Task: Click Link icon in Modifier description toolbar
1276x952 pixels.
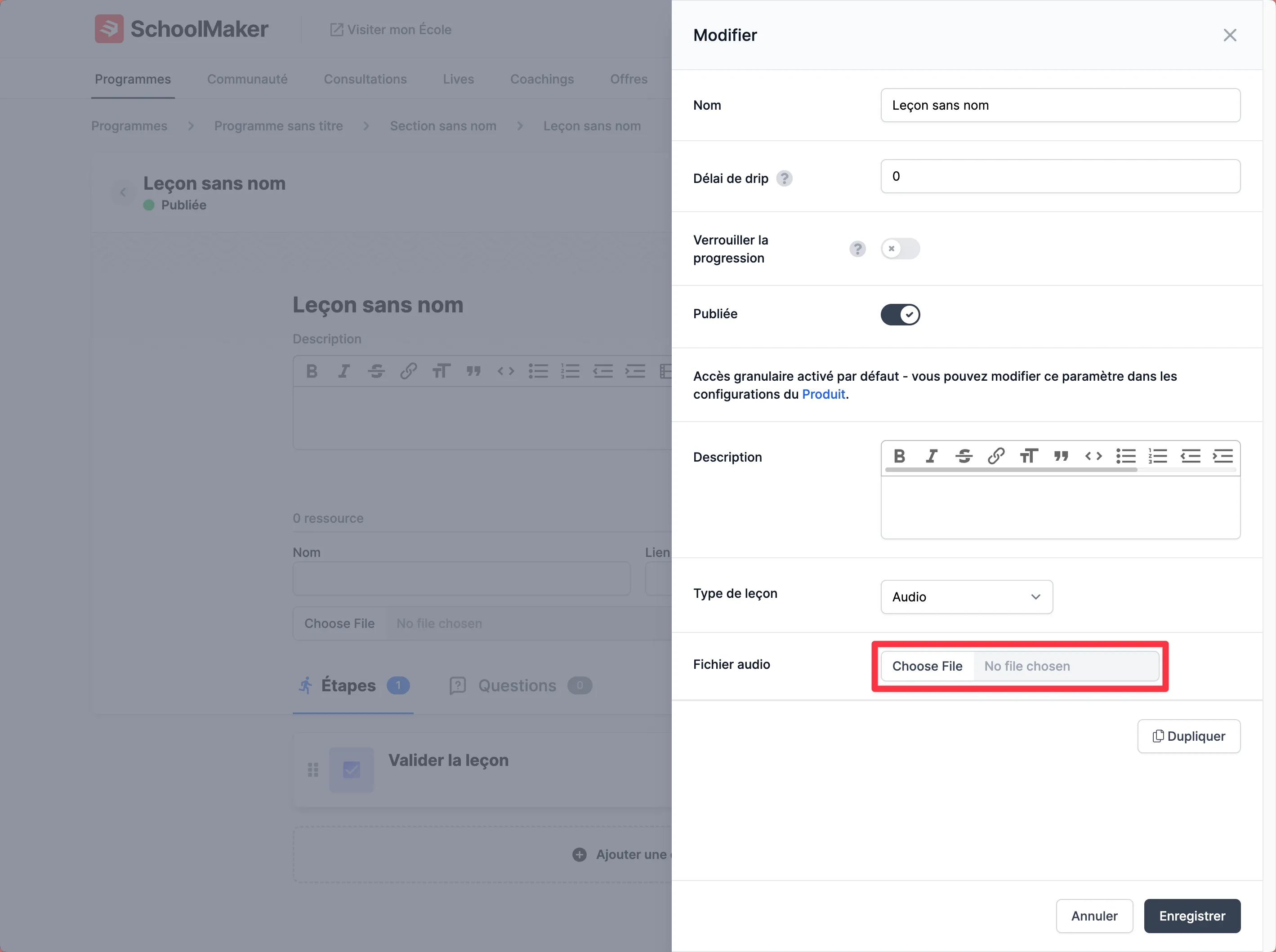Action: click(x=996, y=456)
